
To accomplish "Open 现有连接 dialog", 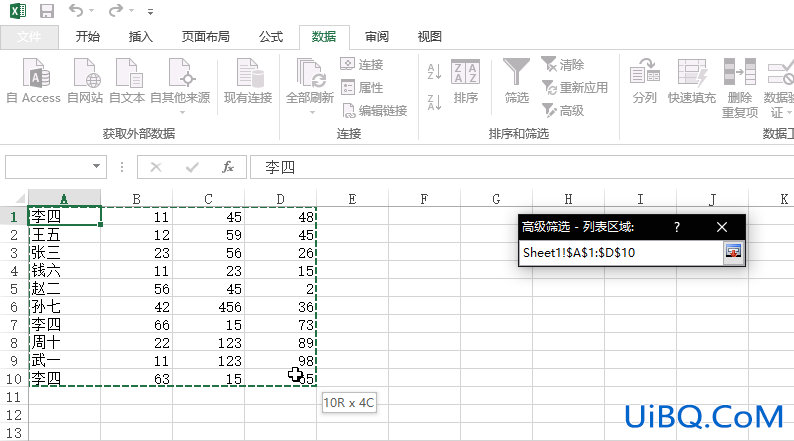I will click(x=248, y=81).
